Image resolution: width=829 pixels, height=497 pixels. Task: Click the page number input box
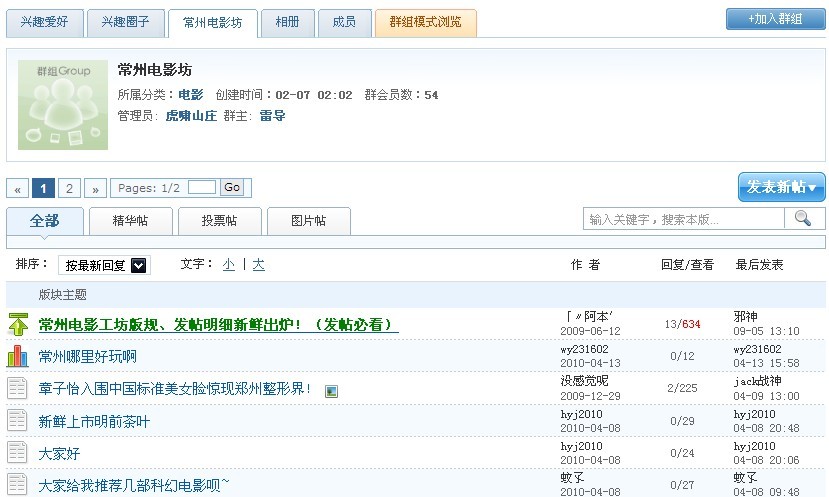202,187
